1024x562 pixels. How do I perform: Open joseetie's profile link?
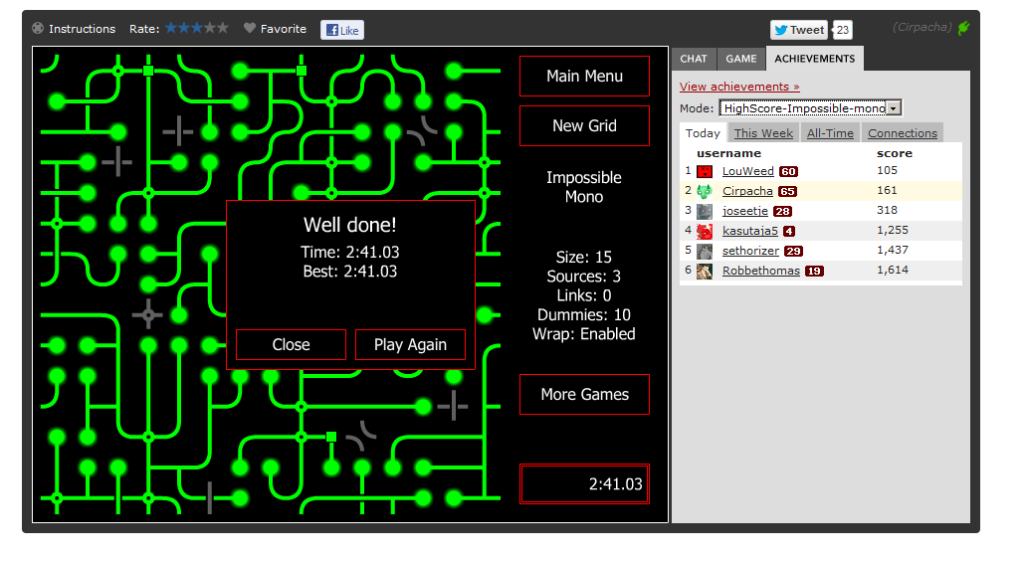coord(745,211)
